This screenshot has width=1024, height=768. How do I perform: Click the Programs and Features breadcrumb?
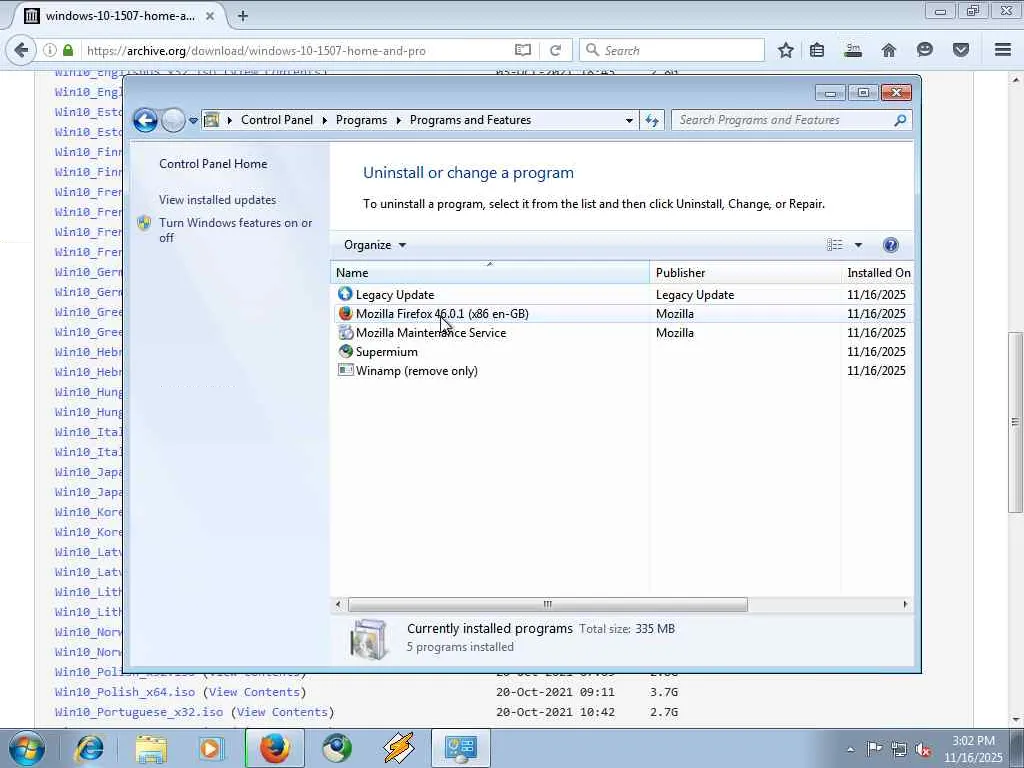tap(470, 120)
